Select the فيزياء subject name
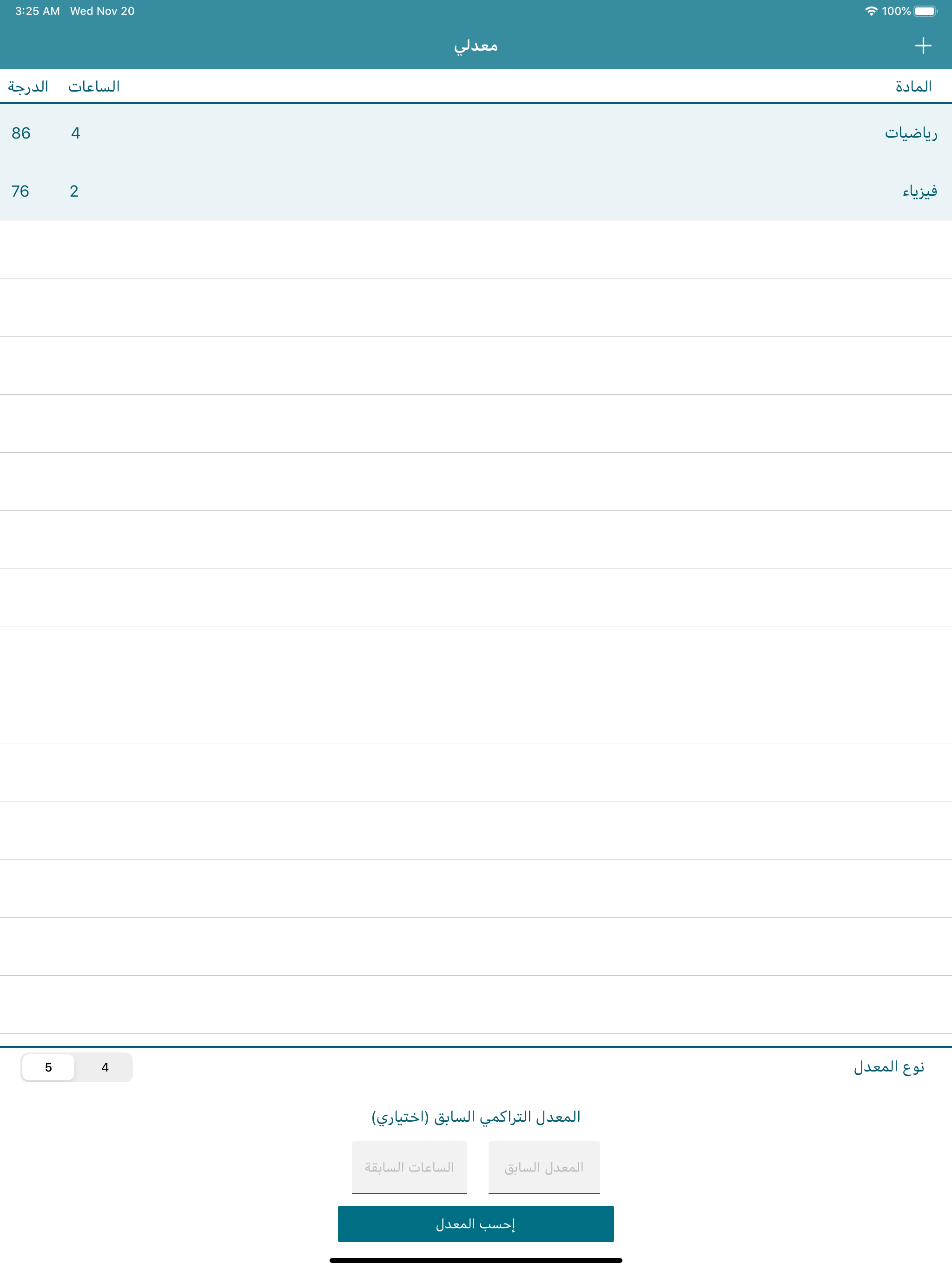 (920, 191)
